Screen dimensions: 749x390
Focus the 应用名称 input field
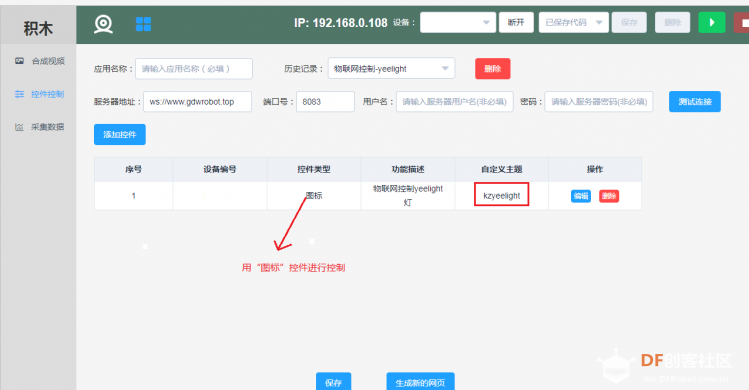[194, 69]
